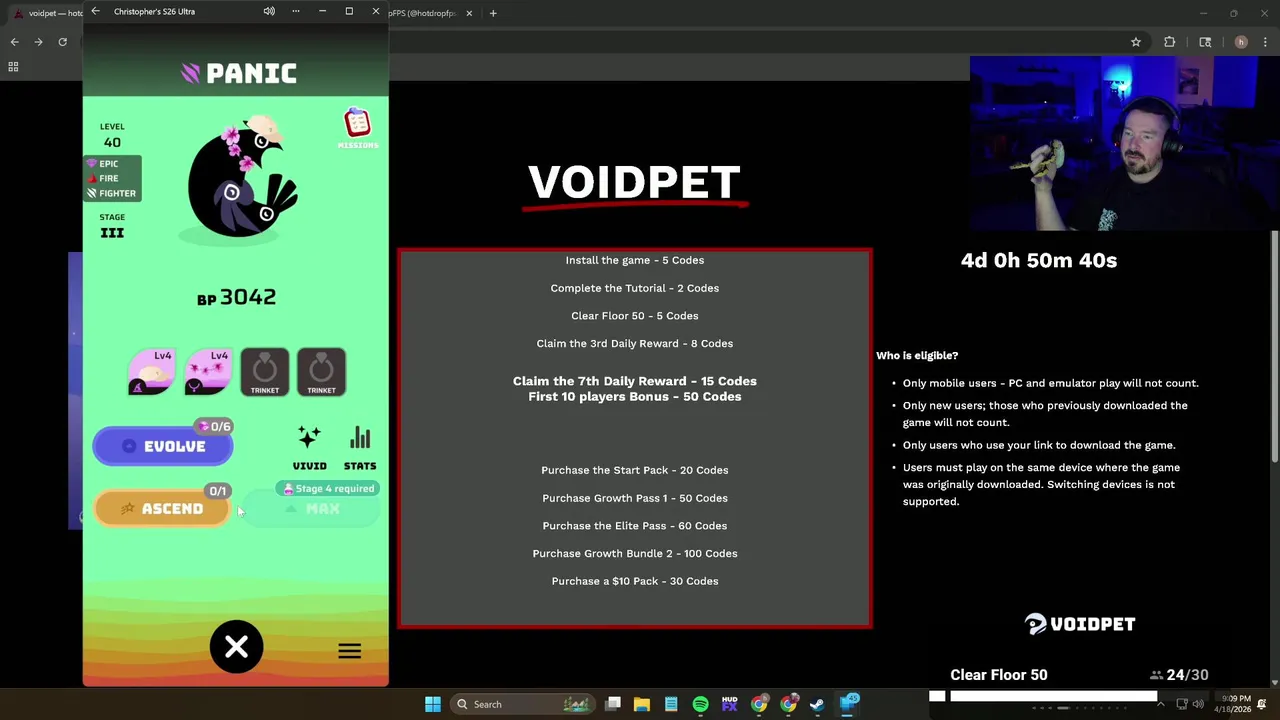Close the pet screen with X button
Image resolution: width=1280 pixels, height=720 pixels.
236,647
